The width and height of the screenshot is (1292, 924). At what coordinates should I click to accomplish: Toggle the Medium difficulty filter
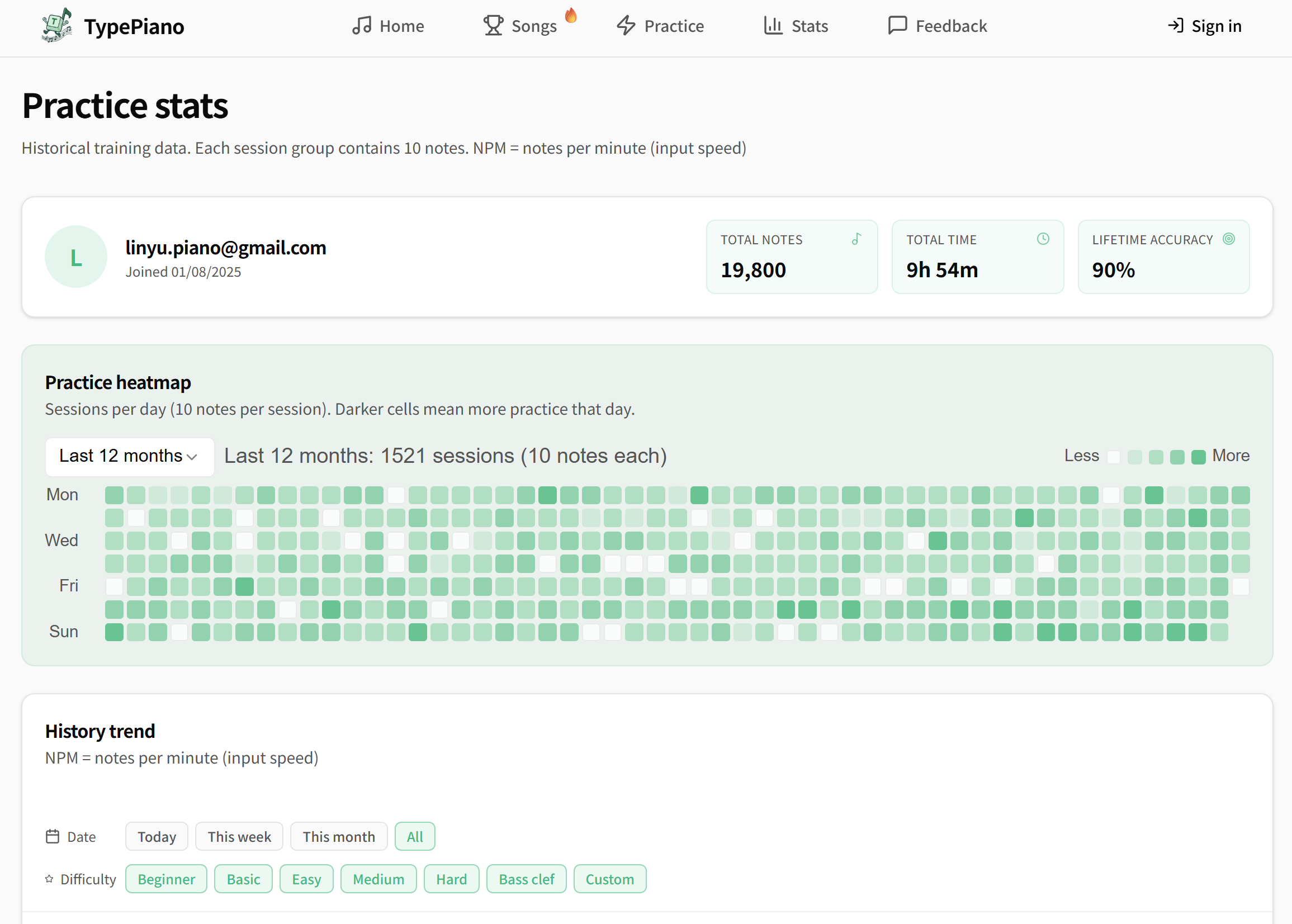[378, 879]
